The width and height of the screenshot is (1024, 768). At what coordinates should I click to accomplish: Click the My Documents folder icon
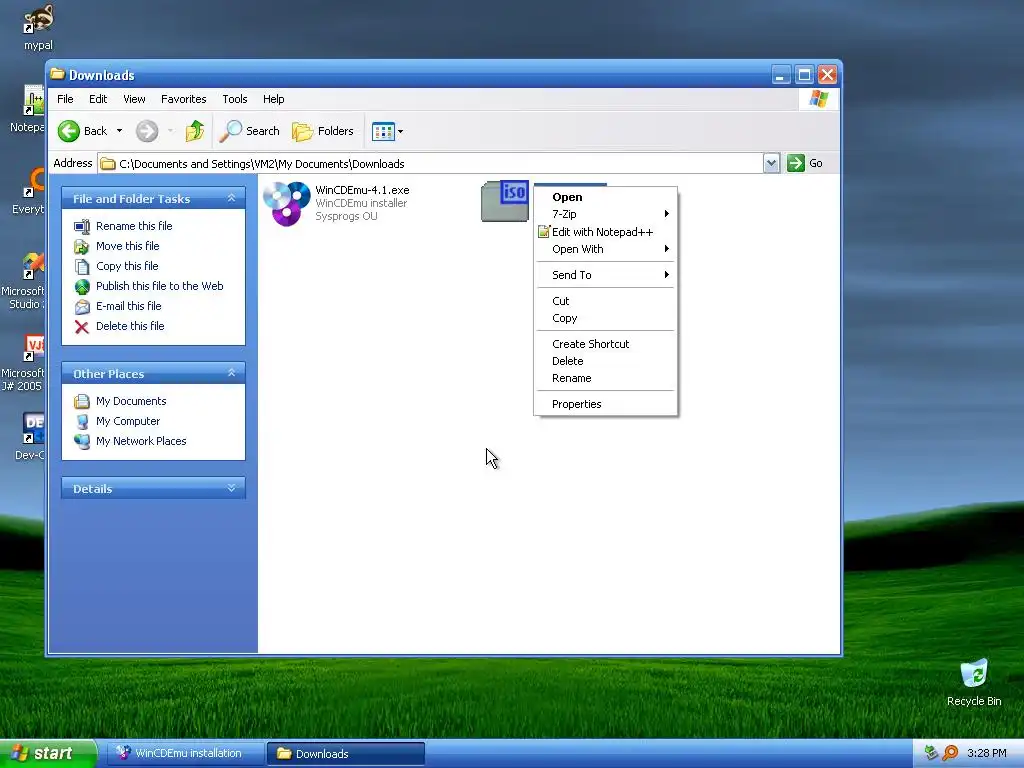pos(82,402)
